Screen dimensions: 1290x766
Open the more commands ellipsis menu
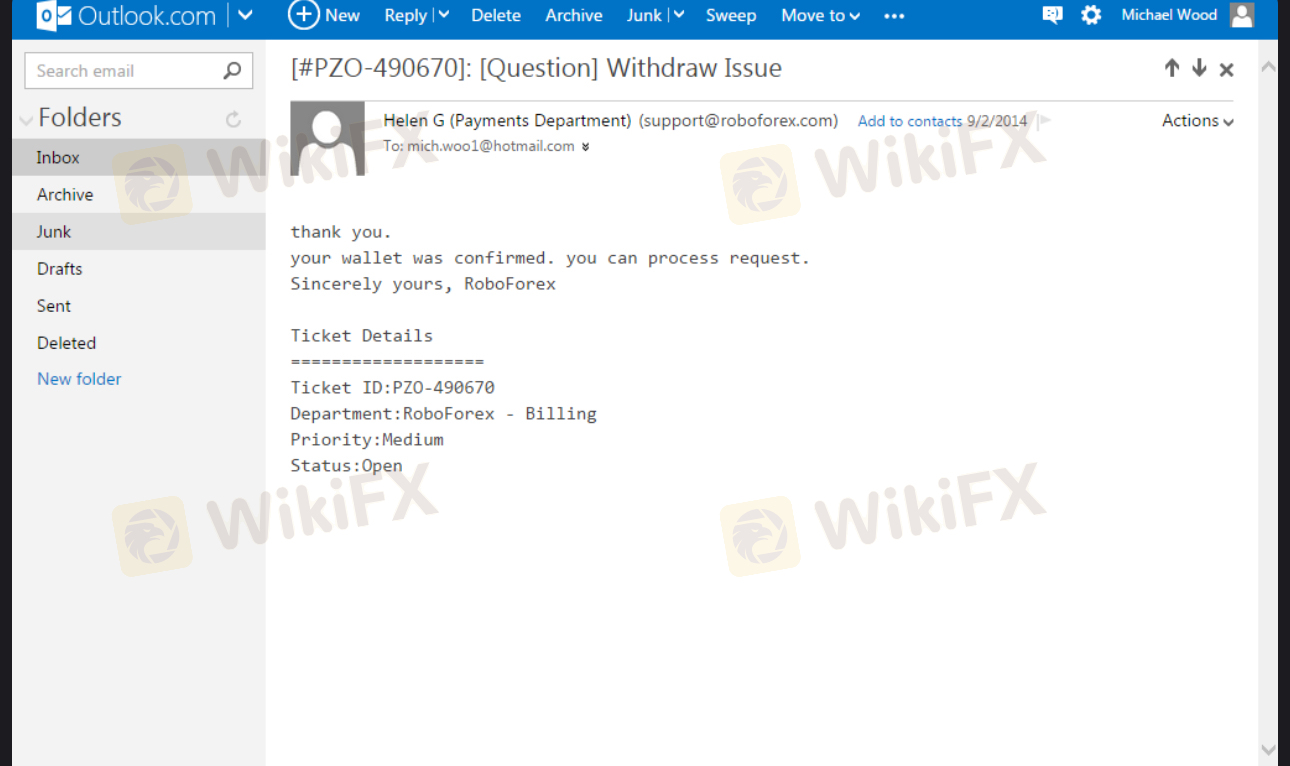[x=894, y=16]
